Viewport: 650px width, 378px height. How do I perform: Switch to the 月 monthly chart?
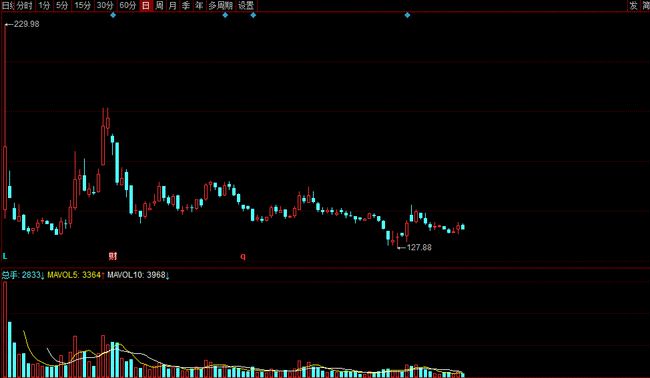click(x=172, y=5)
